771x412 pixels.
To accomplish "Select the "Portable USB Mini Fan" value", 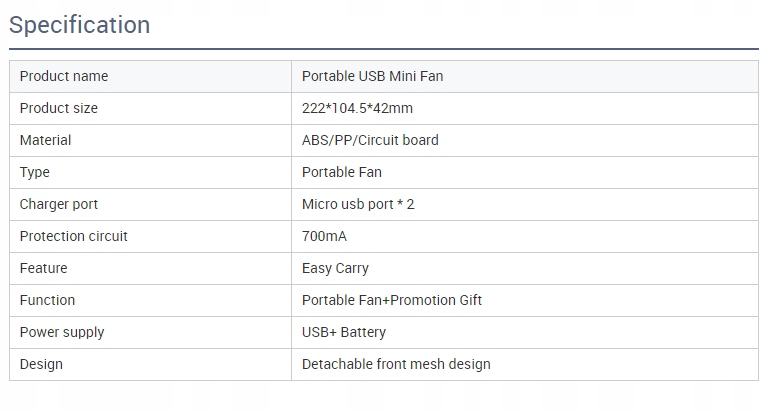I will coord(372,76).
